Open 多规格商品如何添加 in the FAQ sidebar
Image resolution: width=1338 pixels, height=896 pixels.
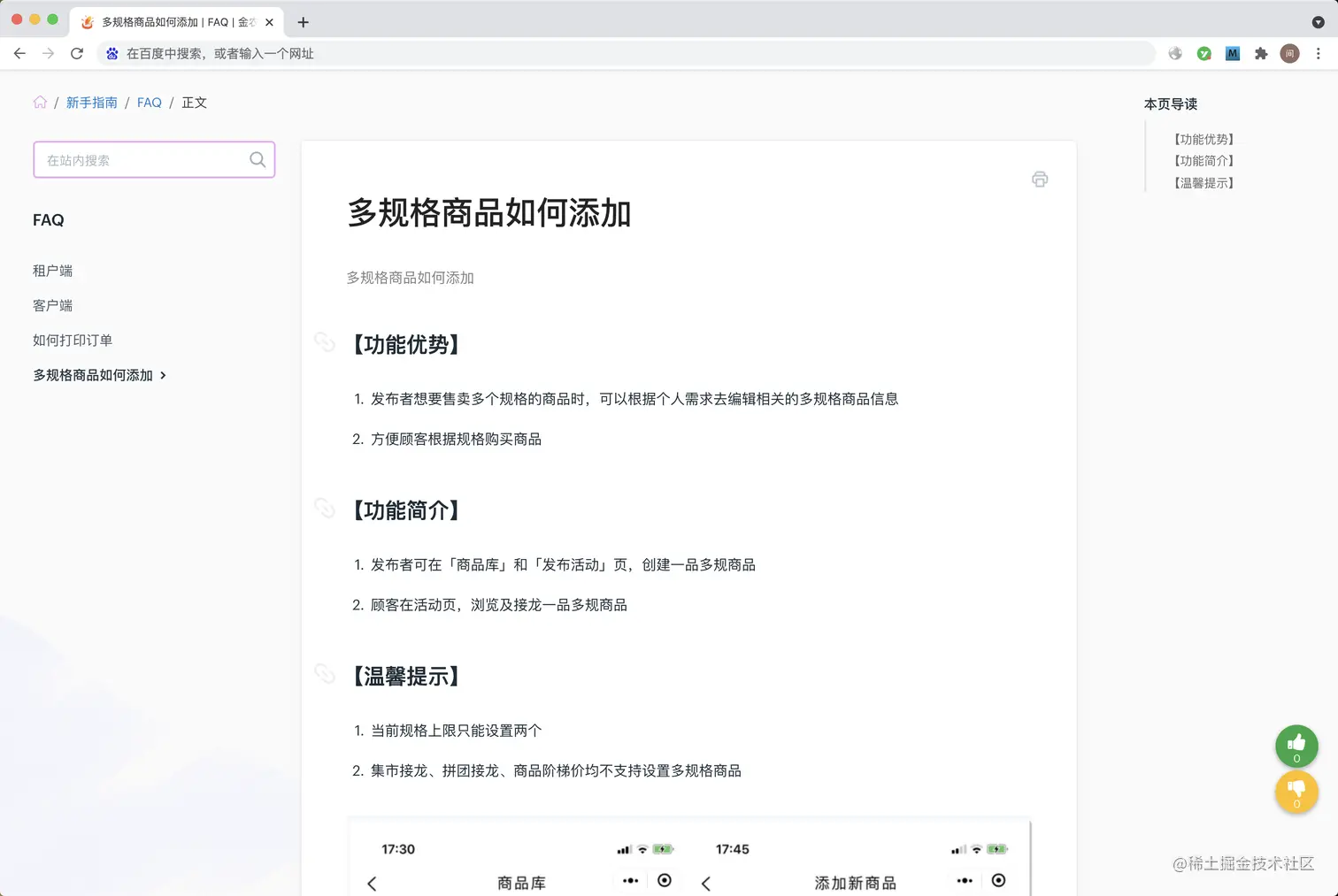[93, 375]
